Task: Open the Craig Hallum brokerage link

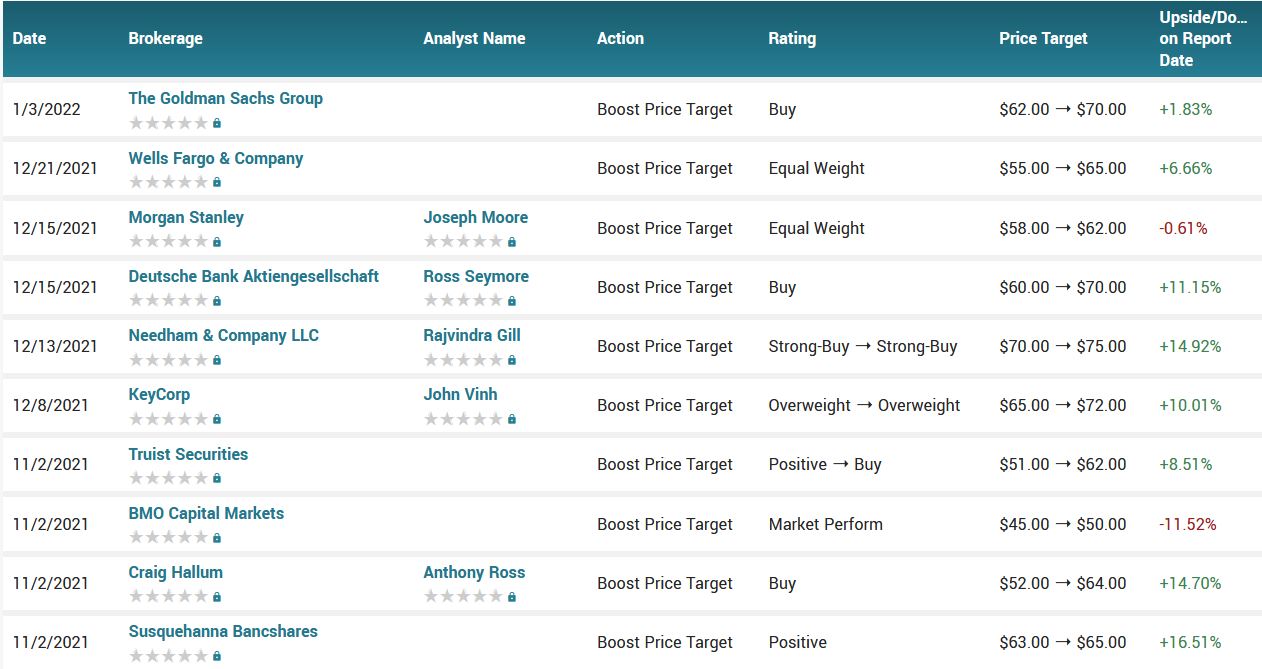Action: [x=176, y=572]
